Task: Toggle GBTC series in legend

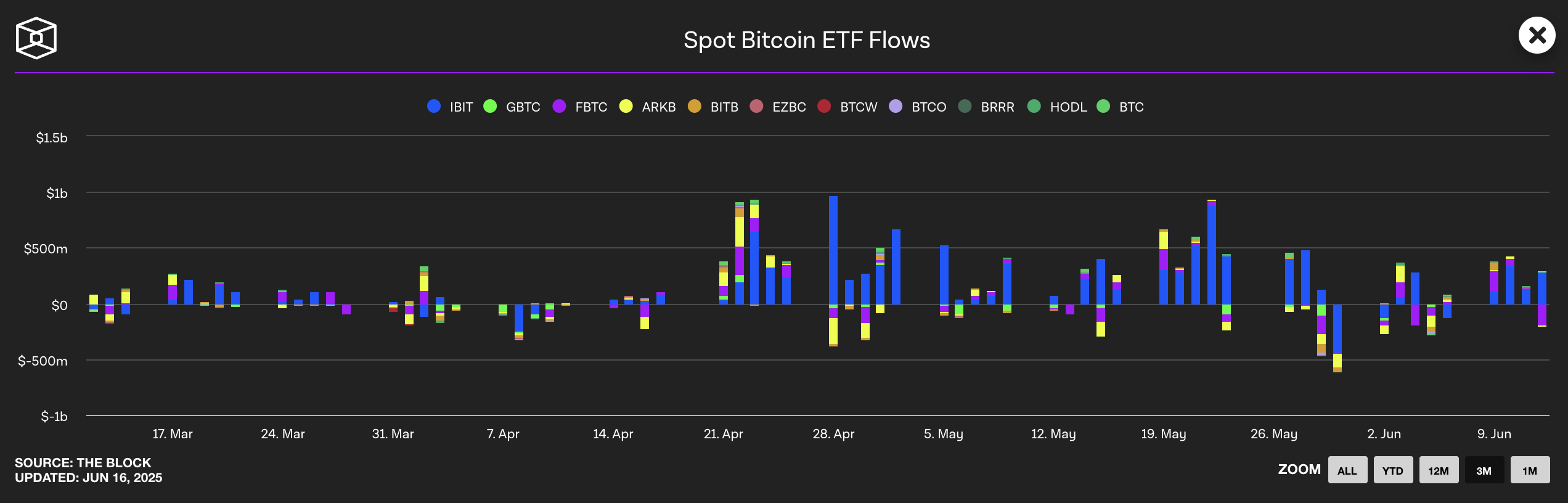Action: tap(512, 106)
